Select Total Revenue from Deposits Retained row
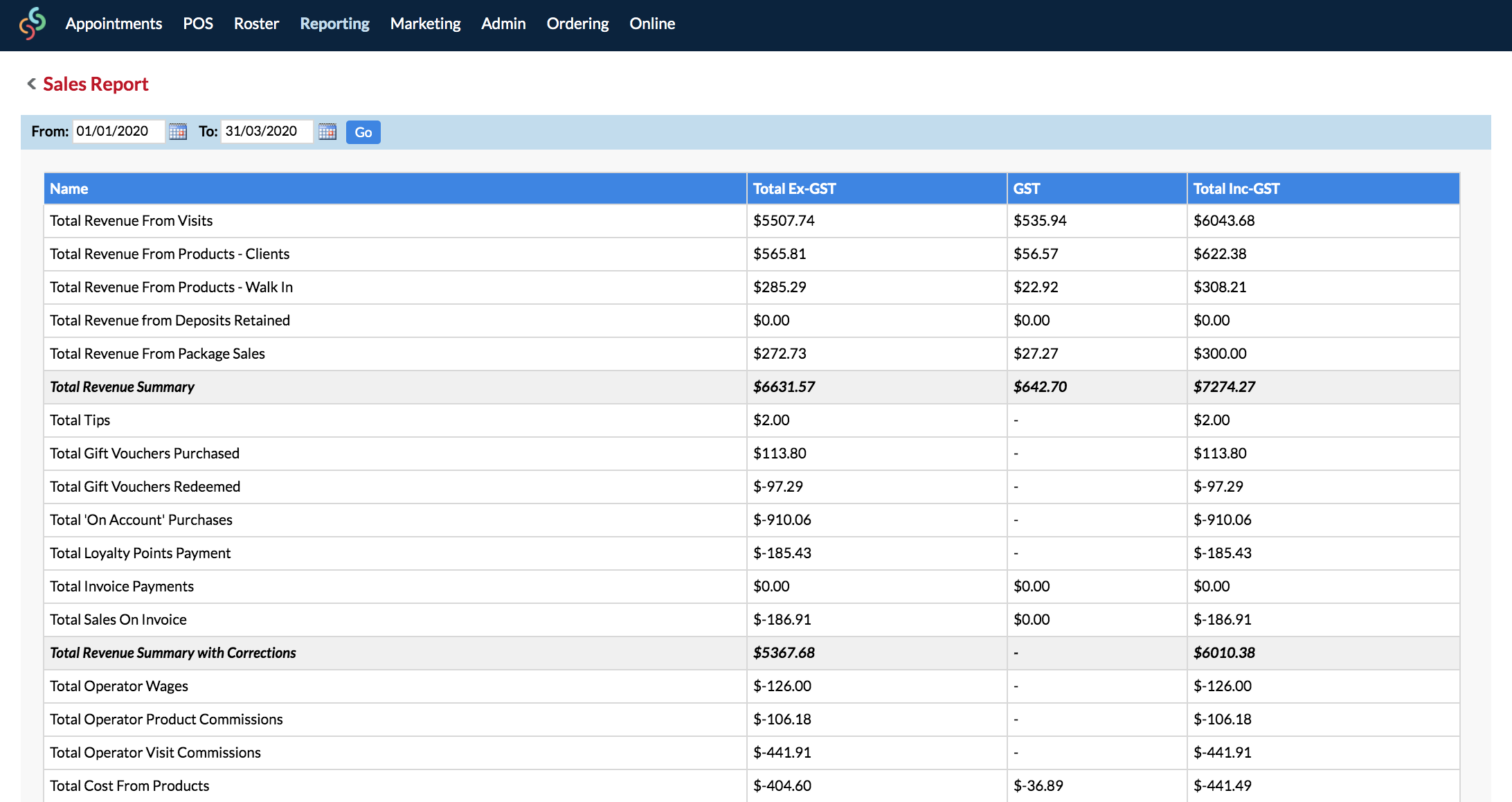Viewport: 1512px width, 802px height. (x=752, y=321)
